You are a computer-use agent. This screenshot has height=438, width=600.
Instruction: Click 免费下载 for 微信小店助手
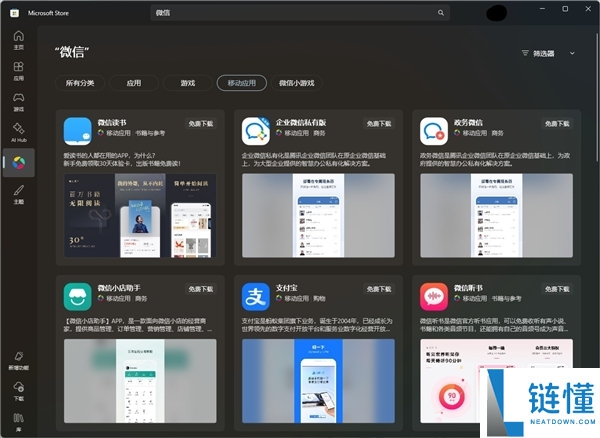(201, 289)
